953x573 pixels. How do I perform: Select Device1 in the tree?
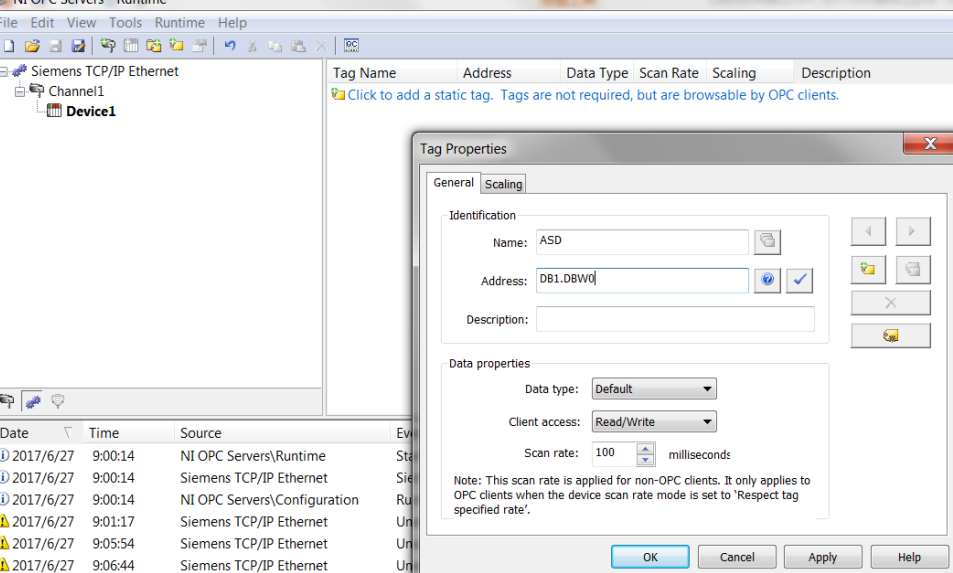pos(91,111)
